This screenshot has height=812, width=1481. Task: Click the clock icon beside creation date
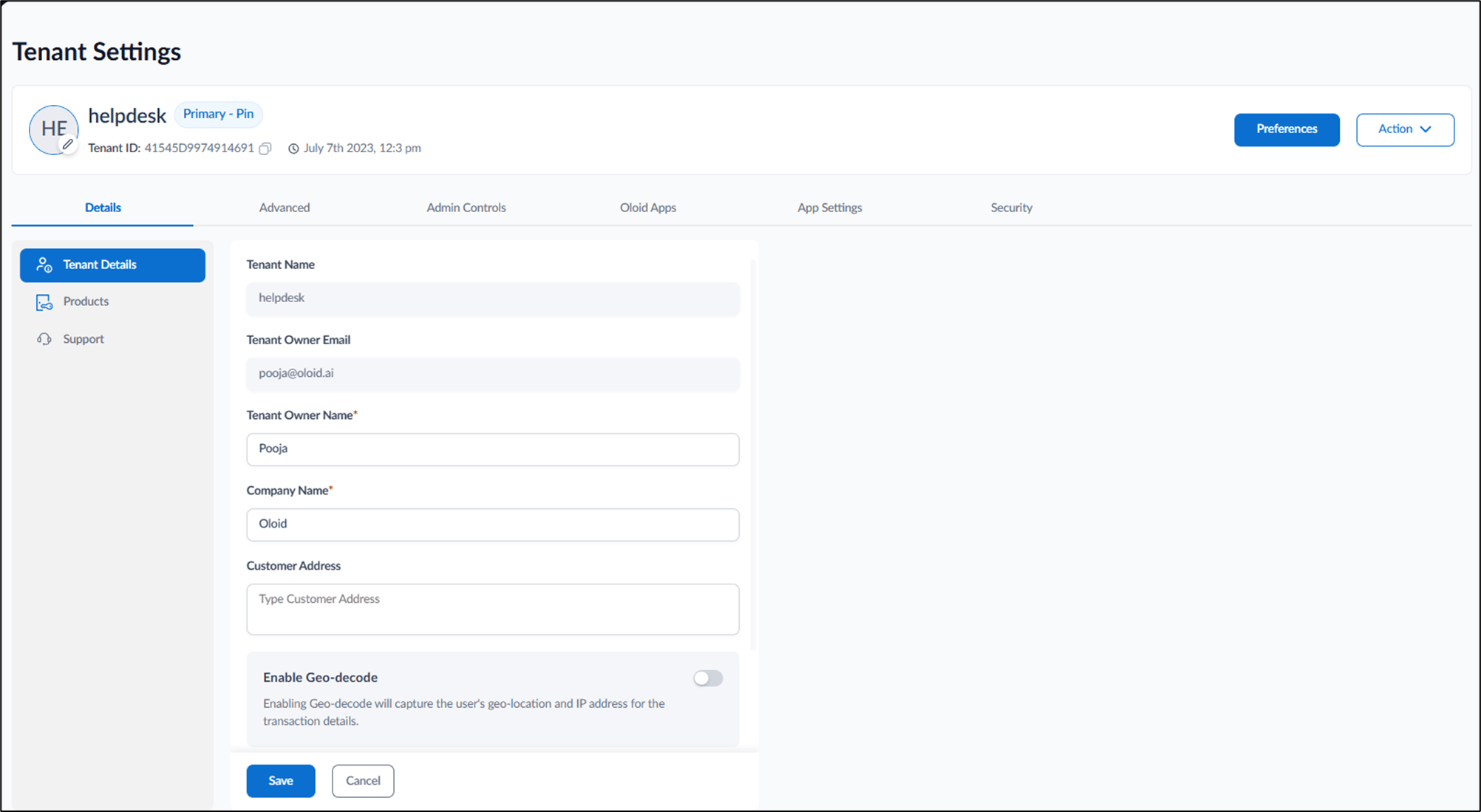(x=293, y=149)
